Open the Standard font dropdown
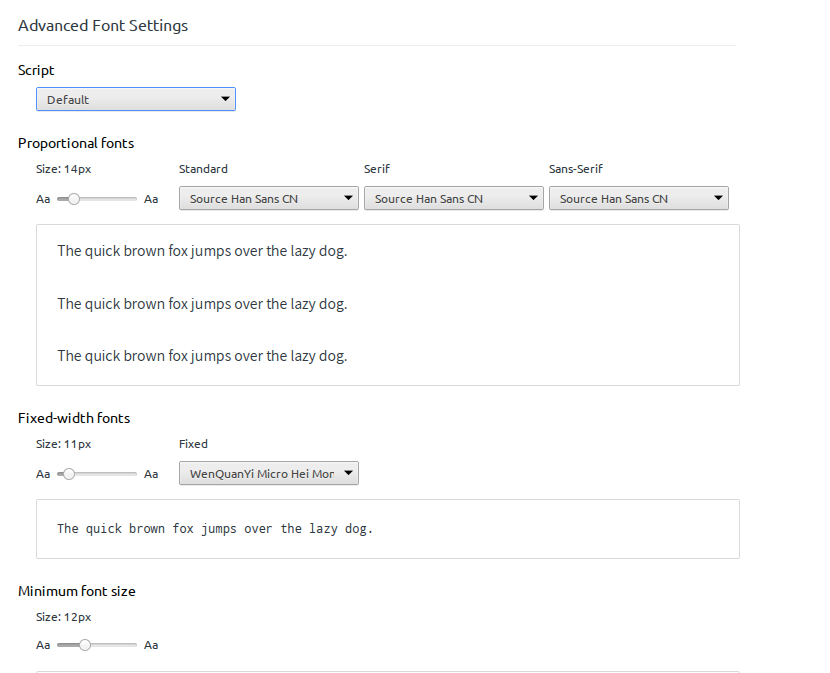Screen dimensions: 830x673 (x=268, y=199)
